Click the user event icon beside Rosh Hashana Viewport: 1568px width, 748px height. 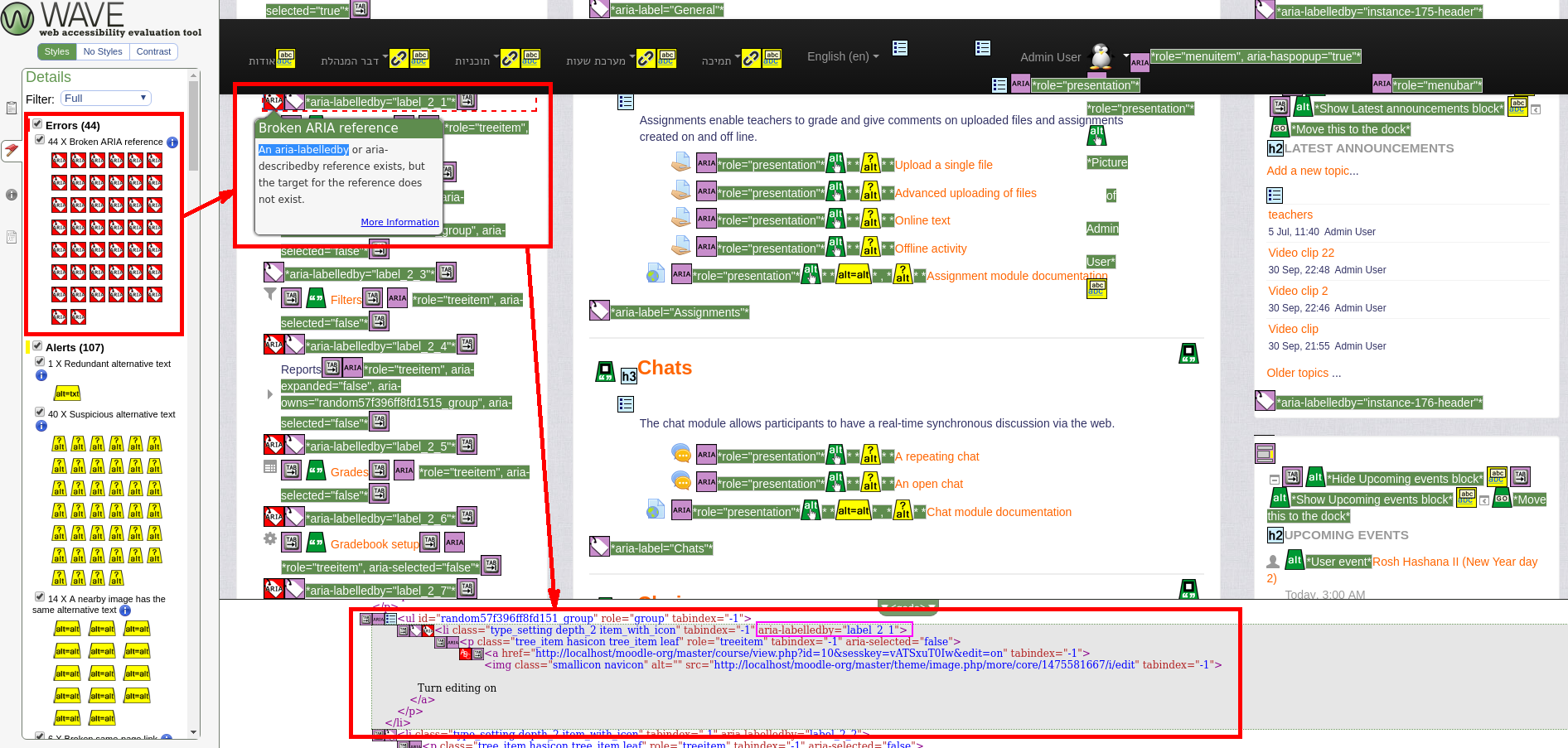(1273, 562)
